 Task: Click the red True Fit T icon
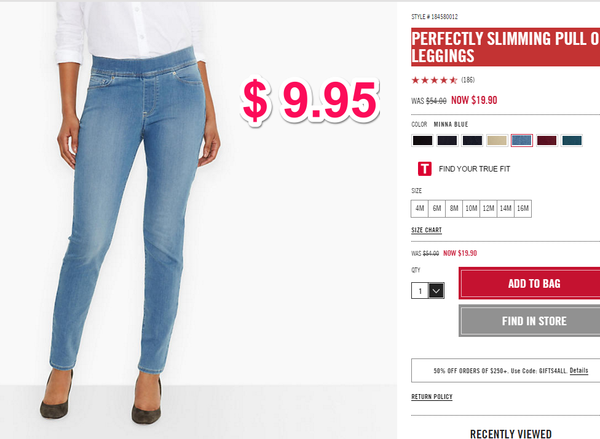coord(424,169)
